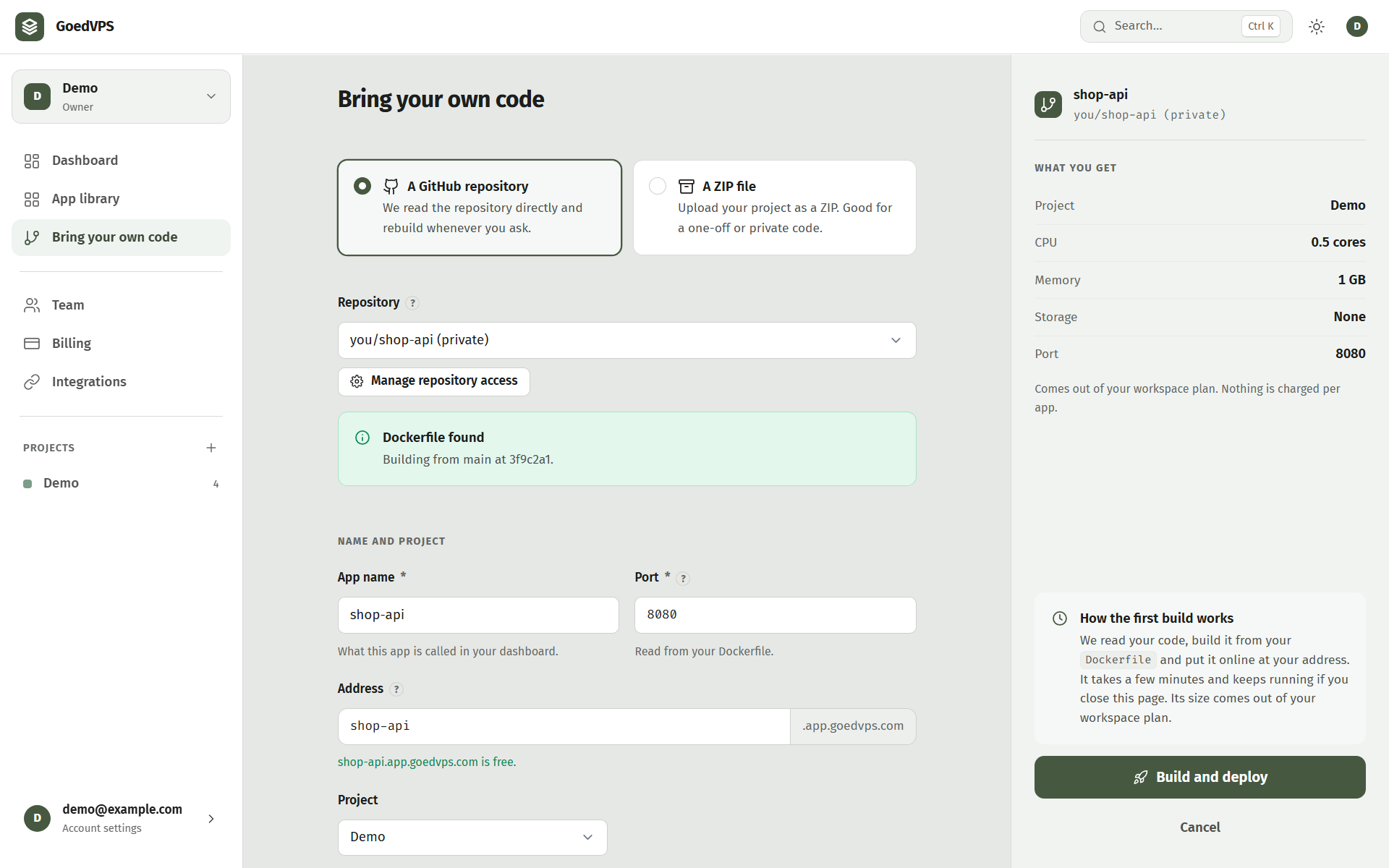Click Manage repository access button

click(434, 381)
